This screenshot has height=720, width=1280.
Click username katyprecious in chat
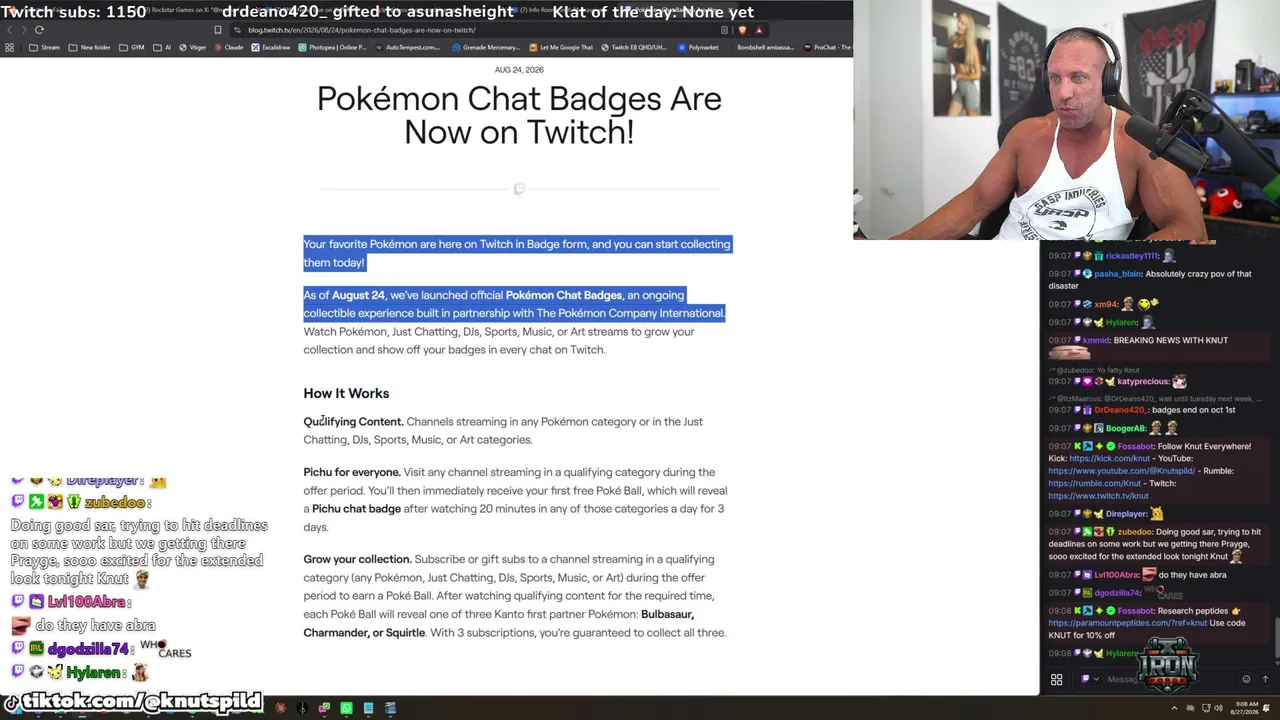(x=1143, y=381)
